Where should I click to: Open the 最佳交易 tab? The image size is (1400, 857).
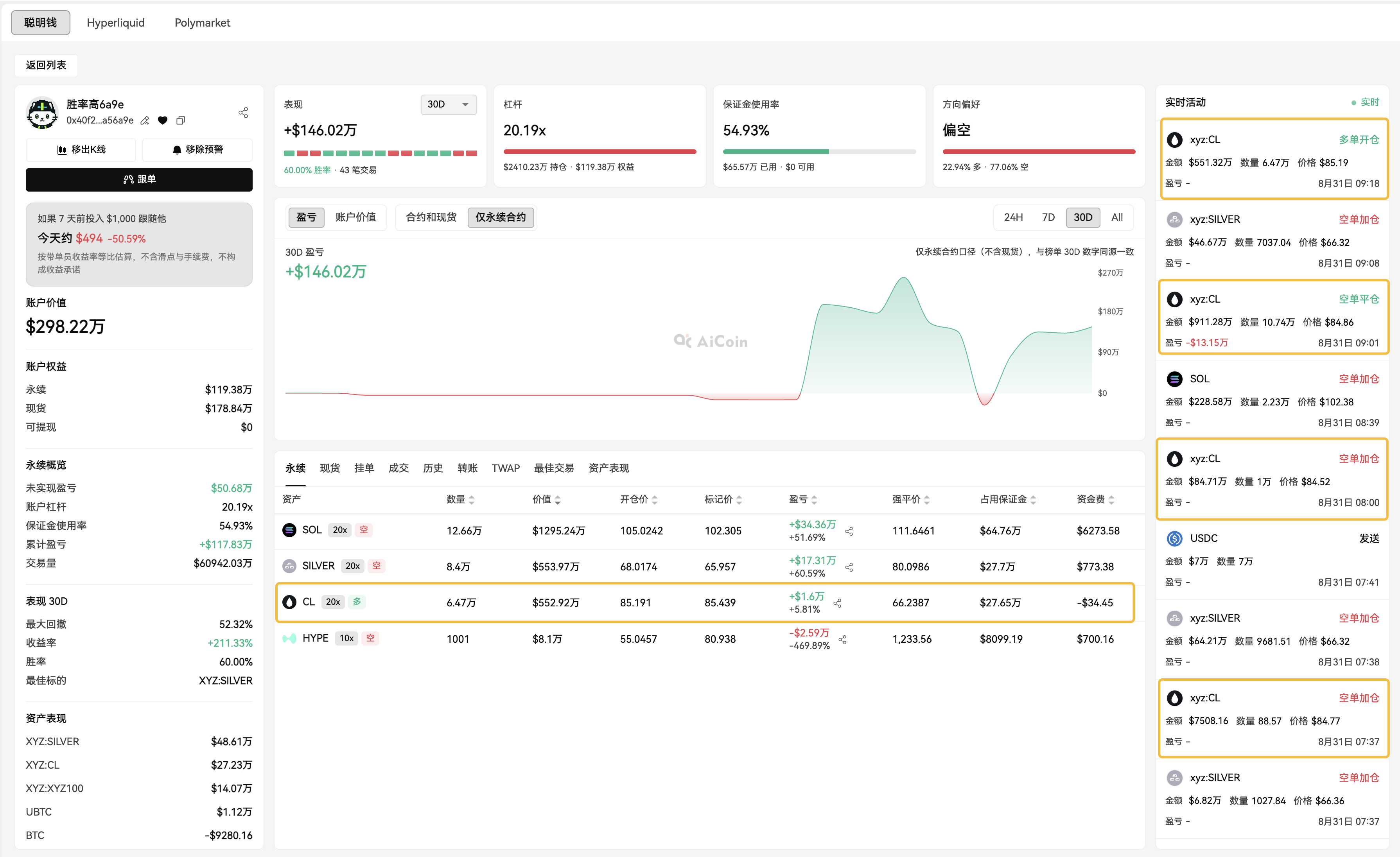coord(554,468)
